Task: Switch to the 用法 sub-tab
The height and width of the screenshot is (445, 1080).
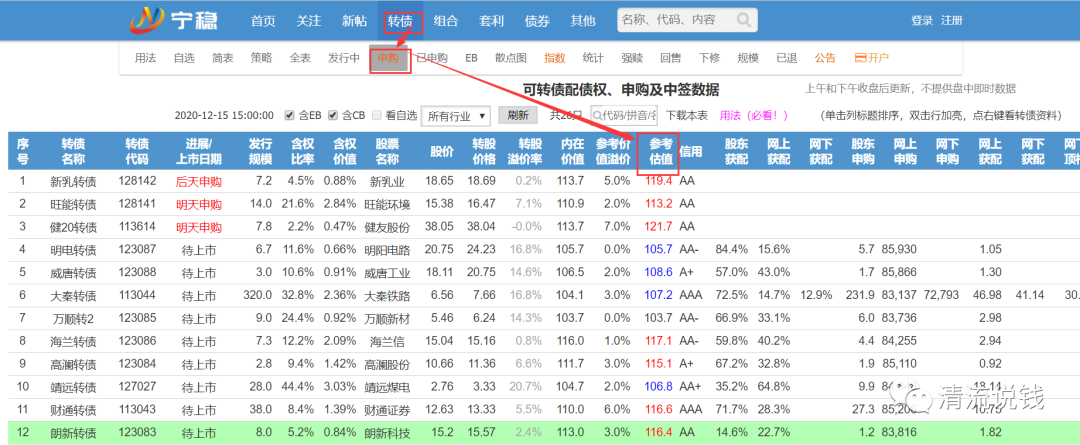Action: point(145,58)
